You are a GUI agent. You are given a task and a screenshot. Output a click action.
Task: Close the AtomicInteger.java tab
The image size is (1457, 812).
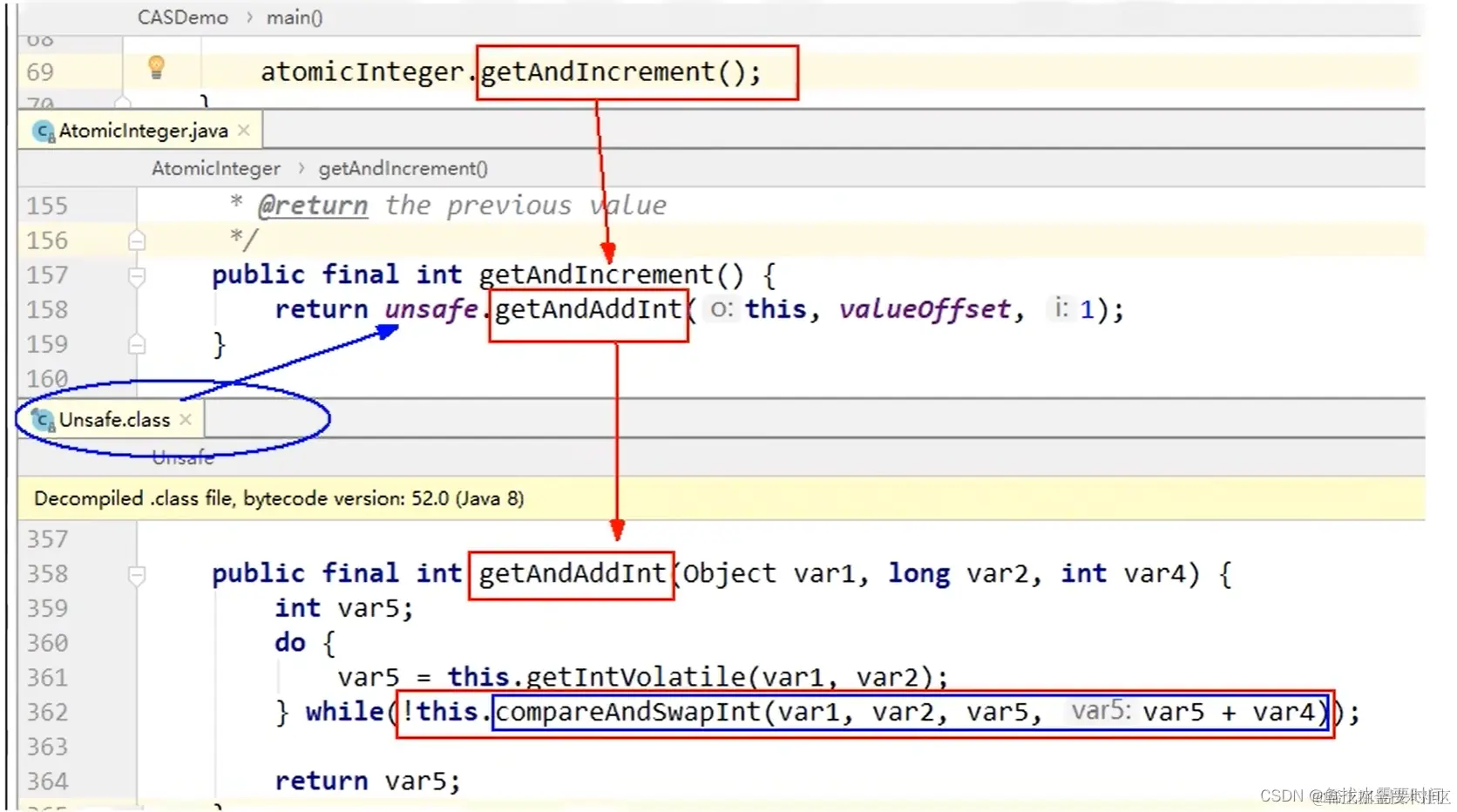(x=244, y=130)
